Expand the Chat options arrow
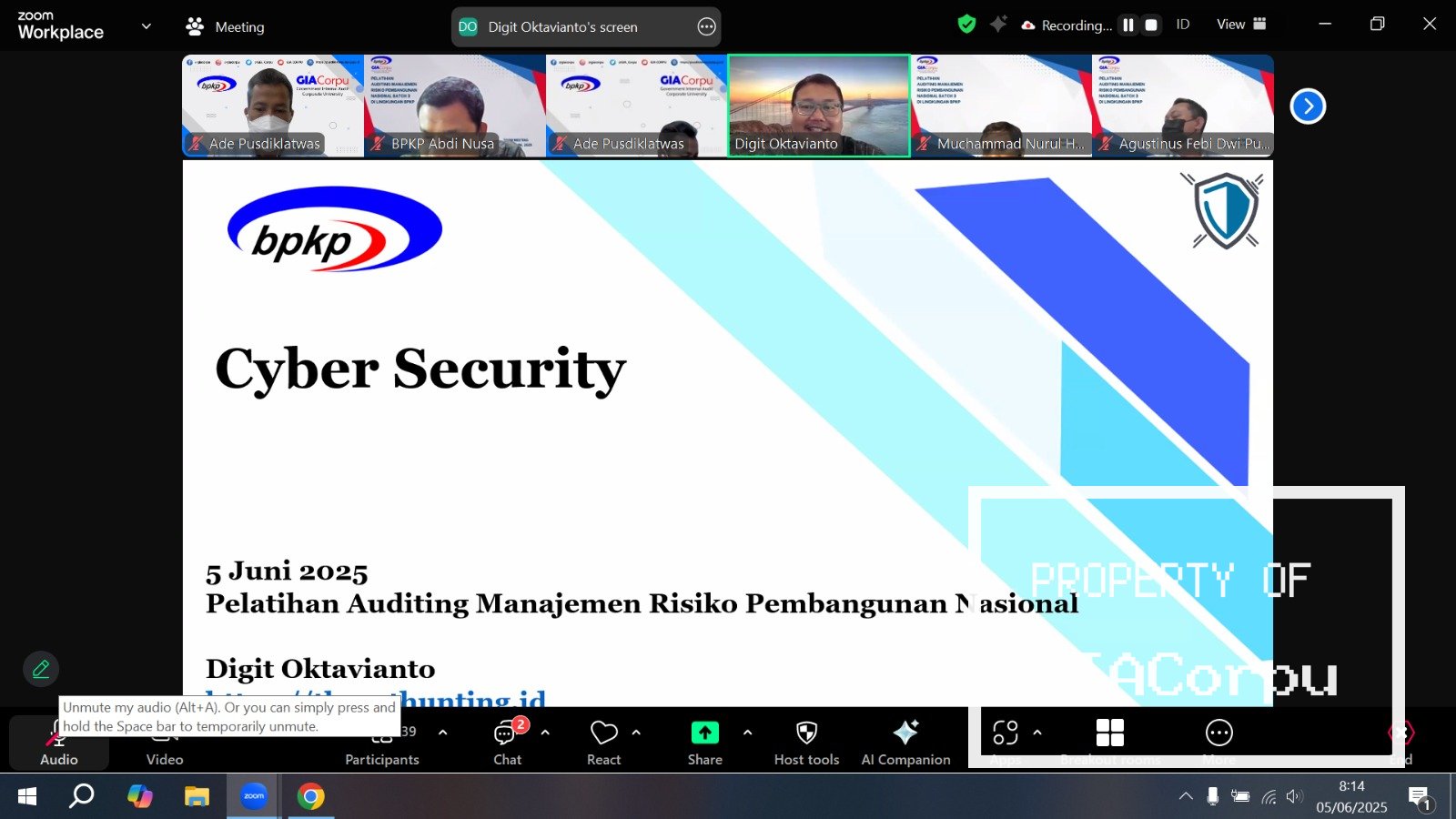The height and width of the screenshot is (819, 1456). pos(545,733)
